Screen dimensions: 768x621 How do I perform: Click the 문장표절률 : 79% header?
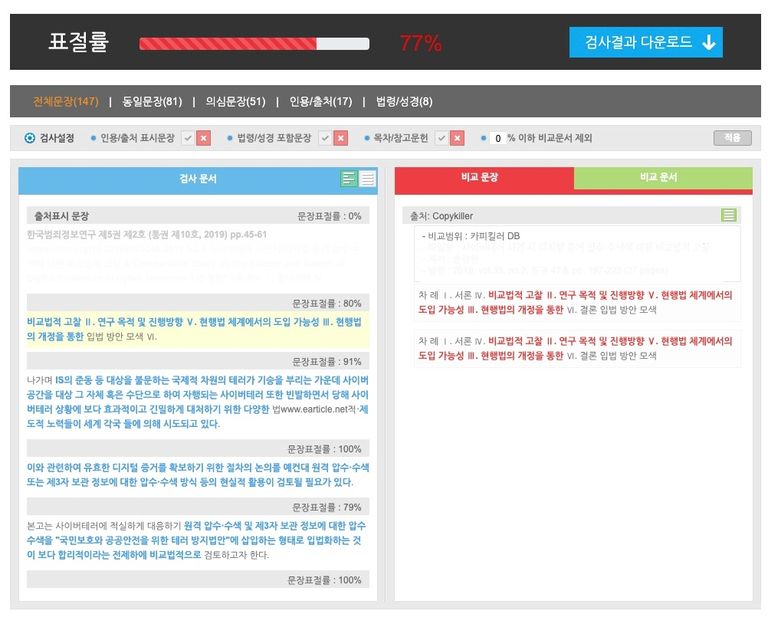[x=198, y=507]
